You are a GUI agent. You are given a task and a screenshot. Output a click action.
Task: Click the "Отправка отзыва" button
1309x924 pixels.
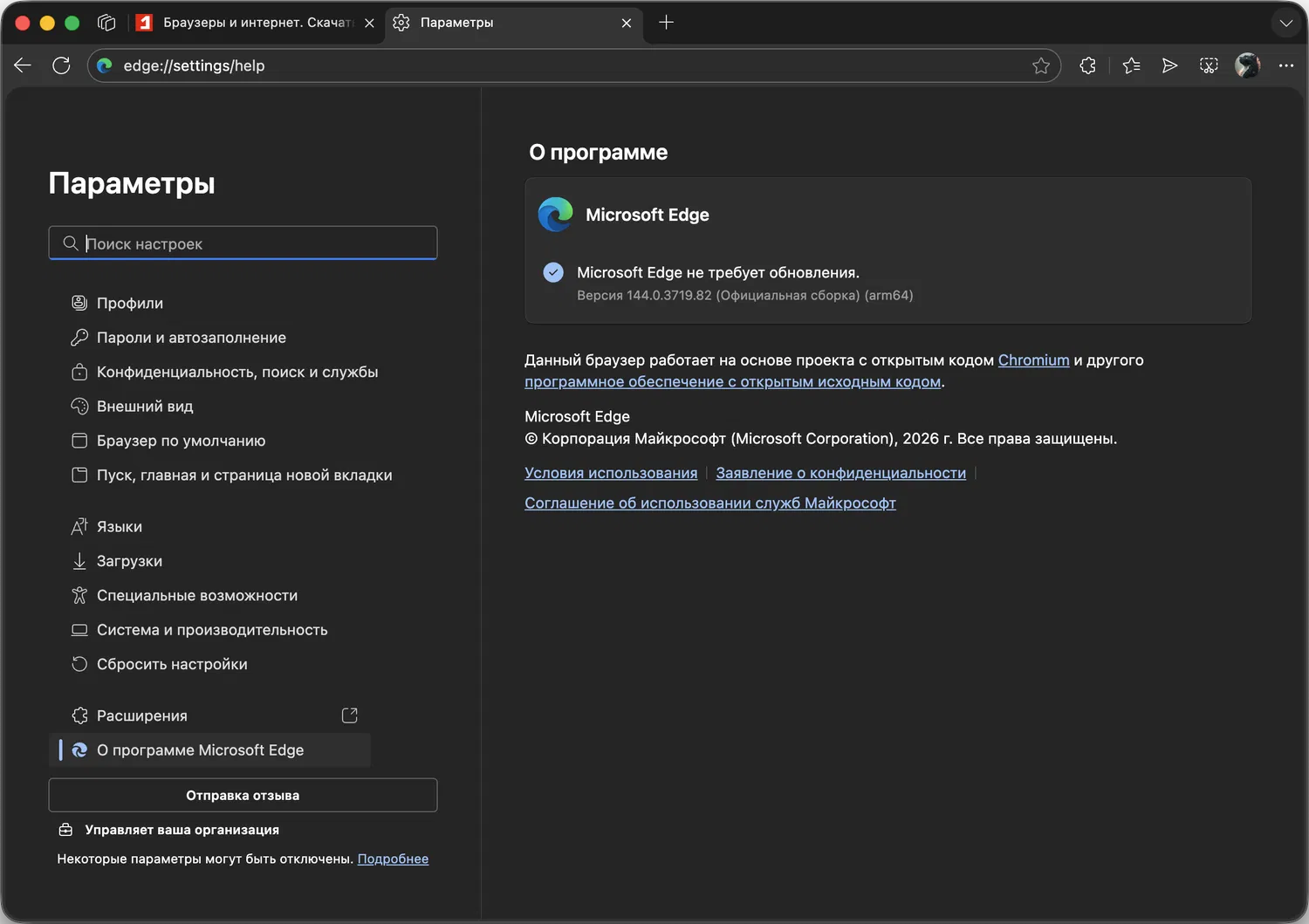click(x=243, y=795)
